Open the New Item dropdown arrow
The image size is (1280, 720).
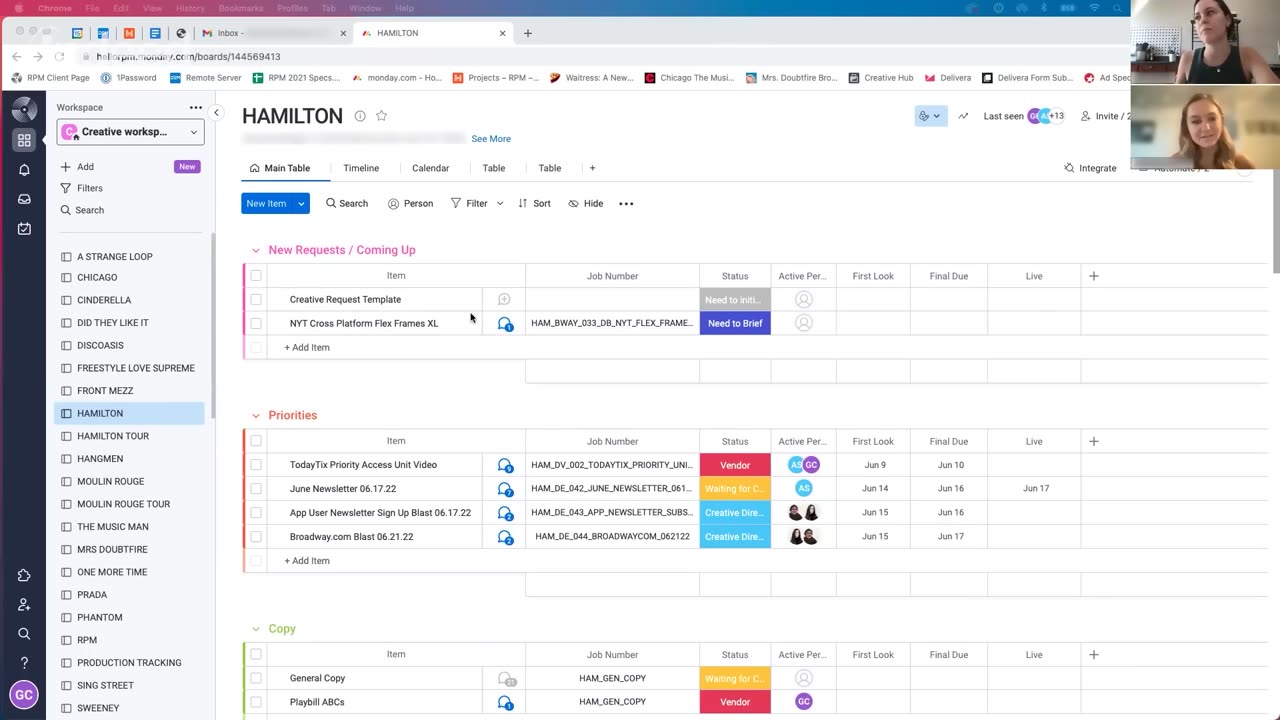point(301,203)
